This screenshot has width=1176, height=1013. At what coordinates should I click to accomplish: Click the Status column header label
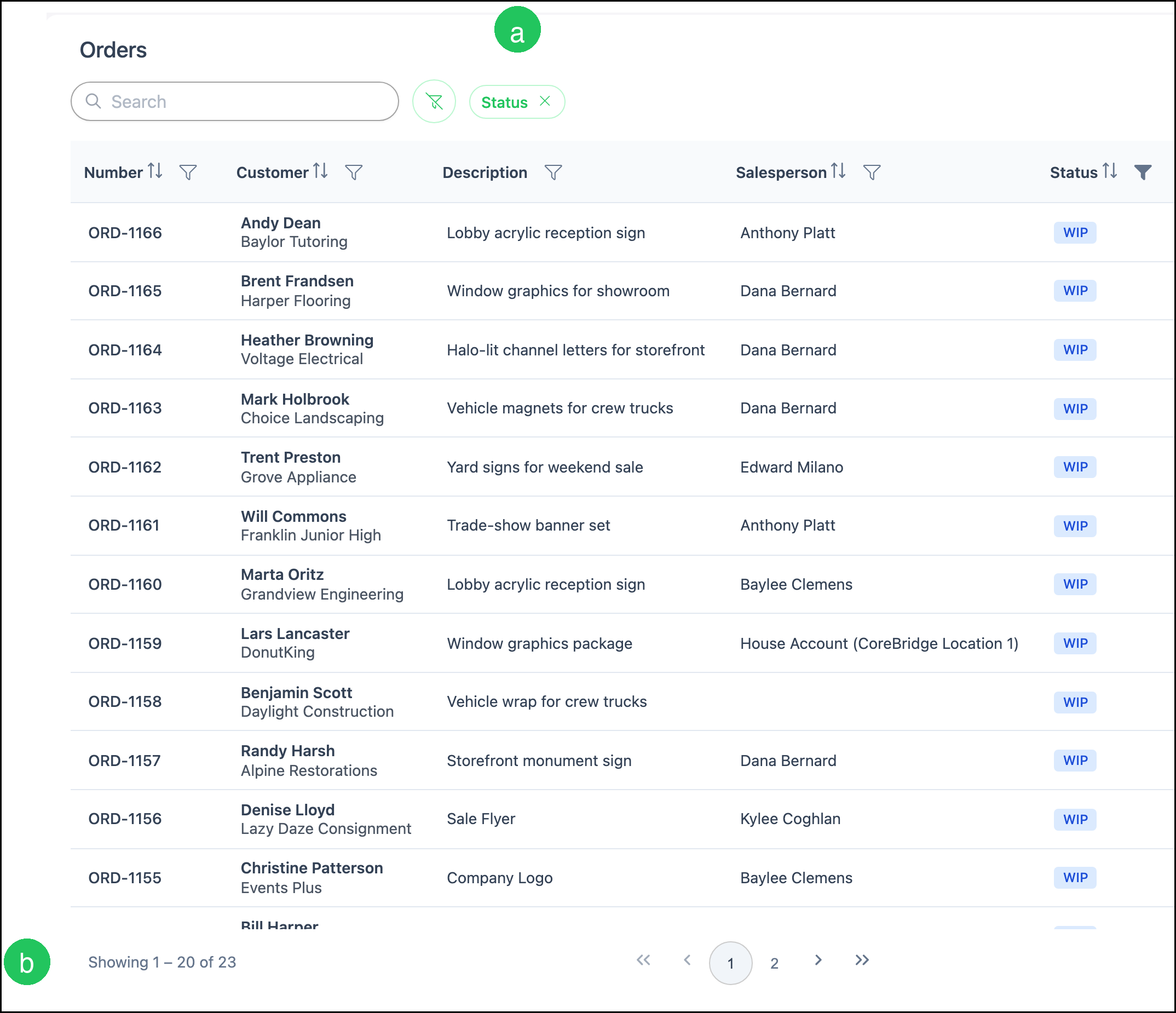pos(1074,172)
